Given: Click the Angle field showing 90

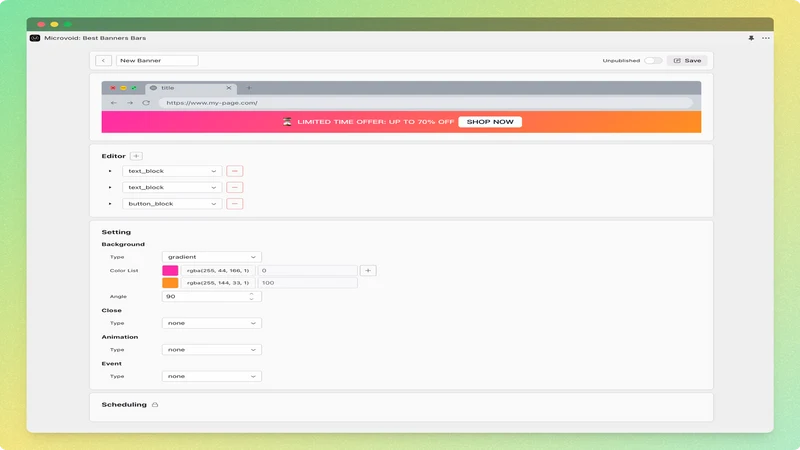Looking at the screenshot, I should [x=212, y=296].
